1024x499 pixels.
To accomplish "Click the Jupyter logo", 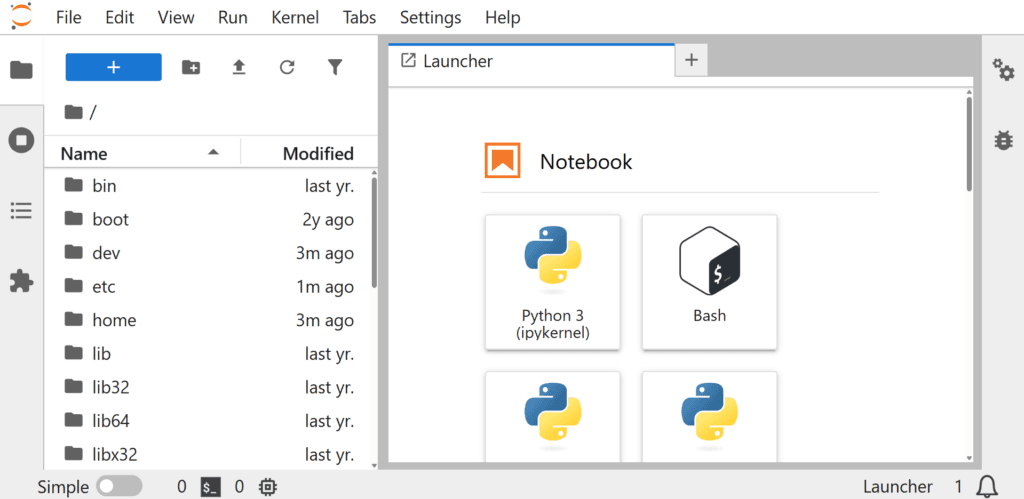I will click(21, 16).
